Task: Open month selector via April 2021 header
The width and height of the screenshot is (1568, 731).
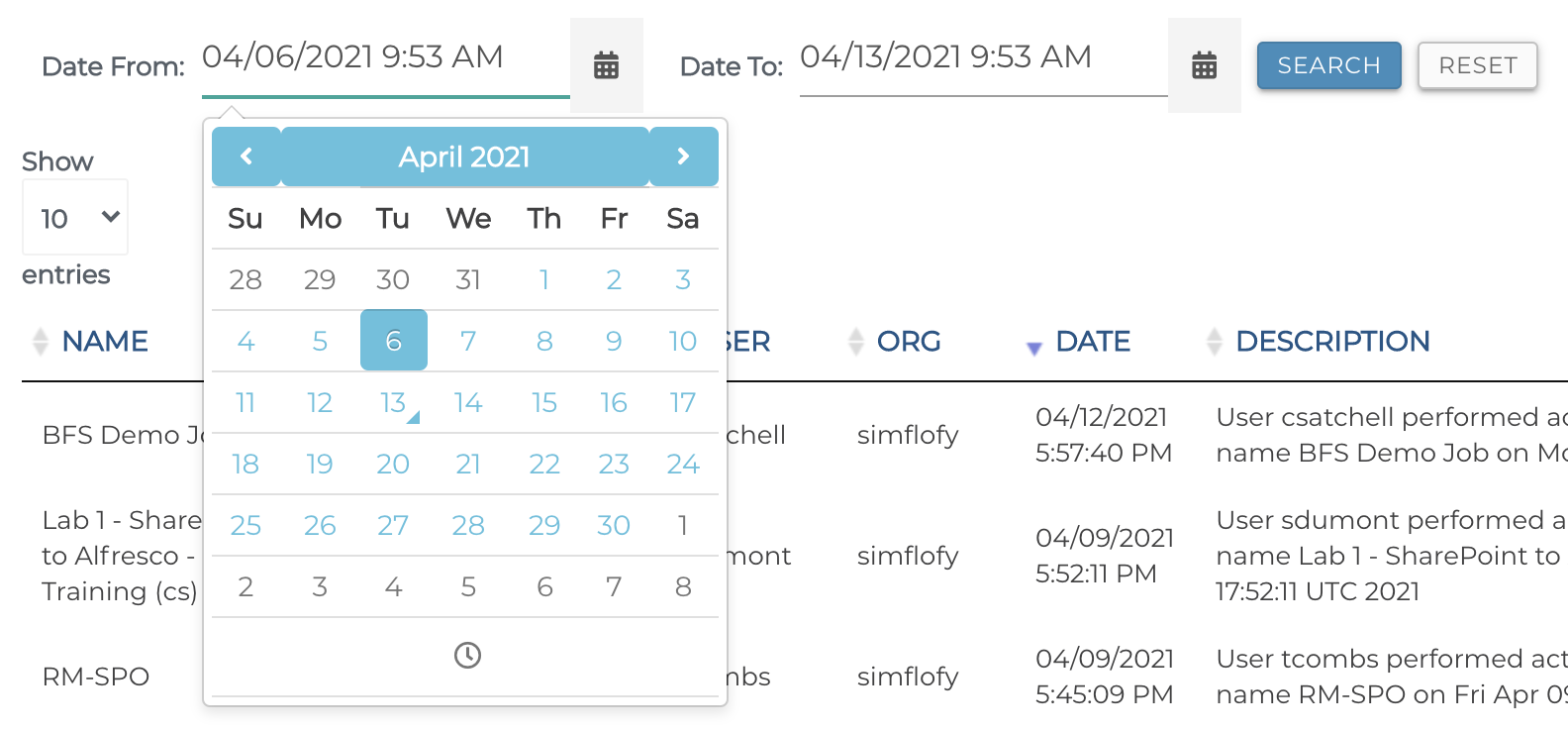Action: (464, 157)
